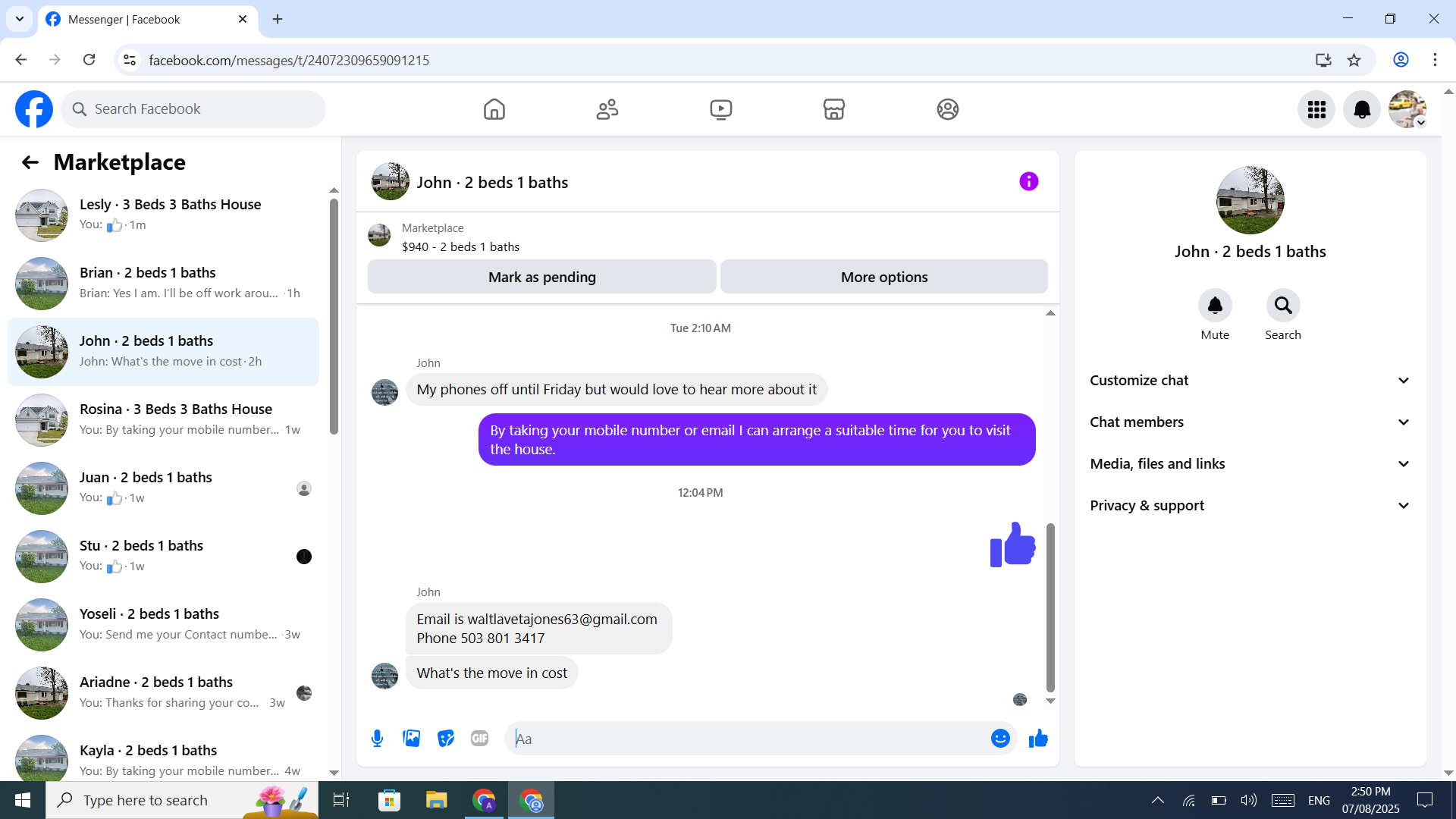Viewport: 1456px width, 819px height.
Task: Open the GIF picker
Action: (479, 738)
